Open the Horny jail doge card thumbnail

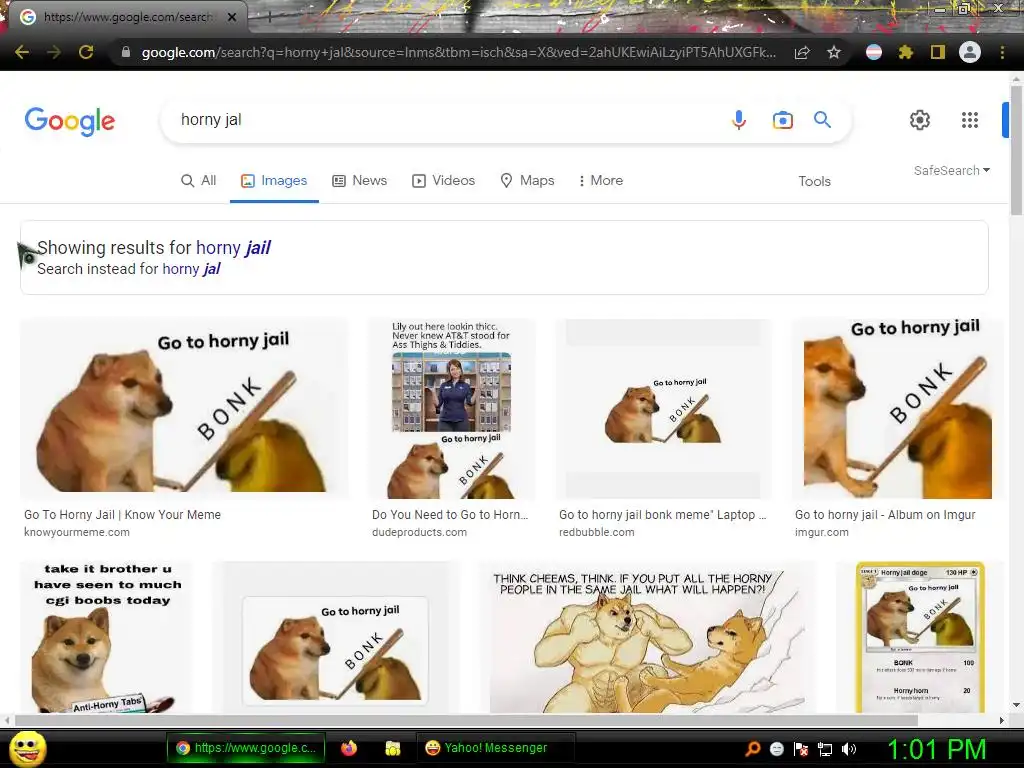point(920,637)
